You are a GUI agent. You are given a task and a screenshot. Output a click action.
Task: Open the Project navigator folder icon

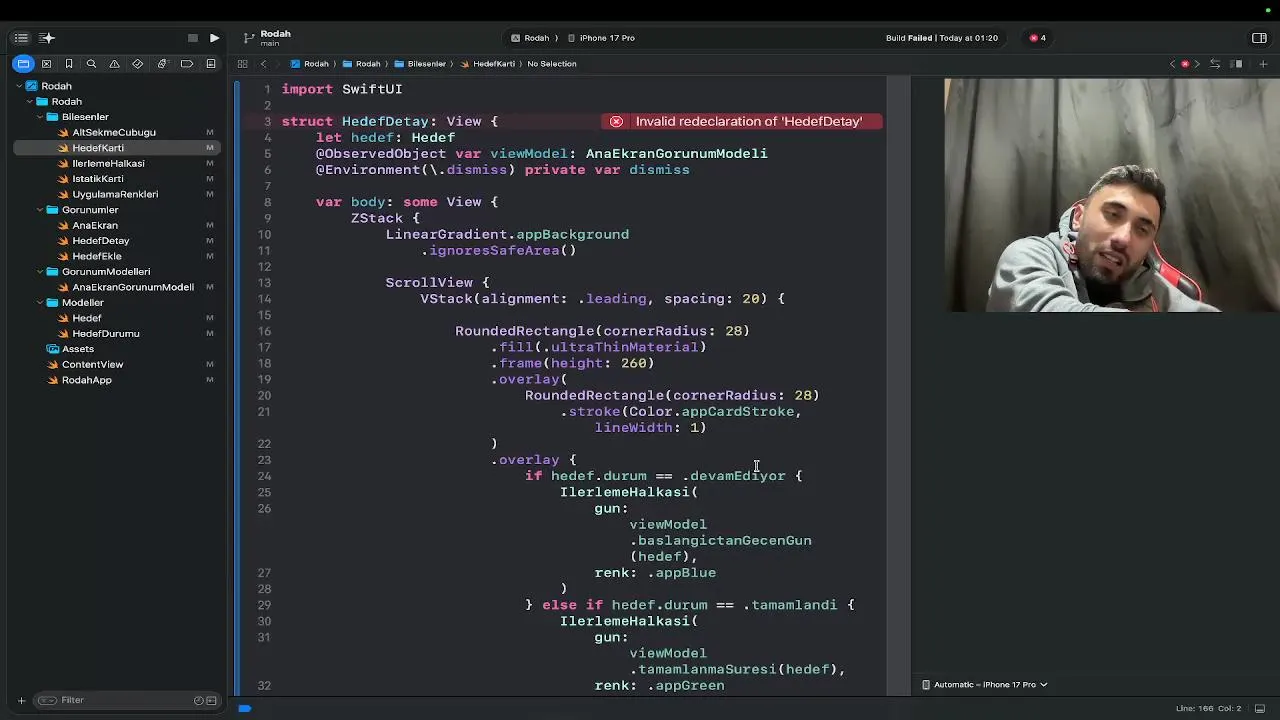point(23,64)
